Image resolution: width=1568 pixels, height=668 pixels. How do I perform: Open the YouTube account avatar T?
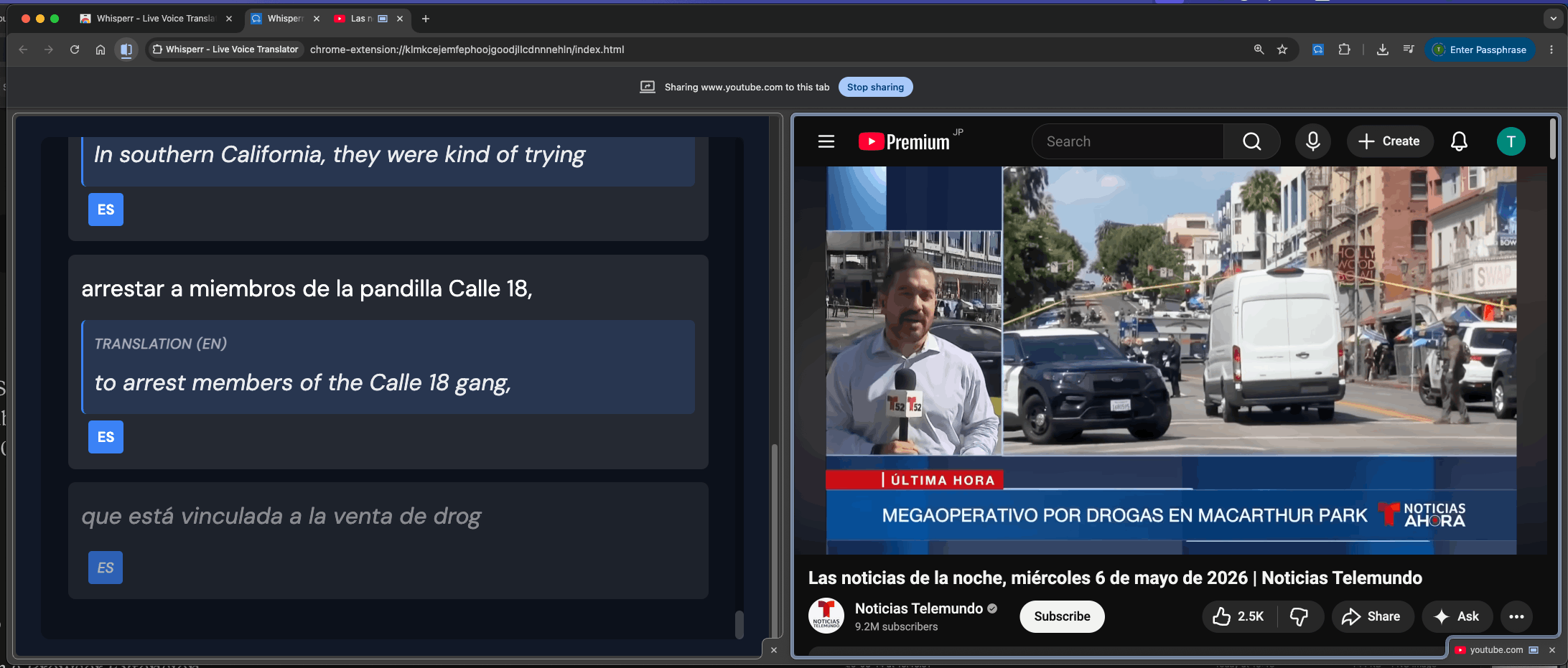1511,141
